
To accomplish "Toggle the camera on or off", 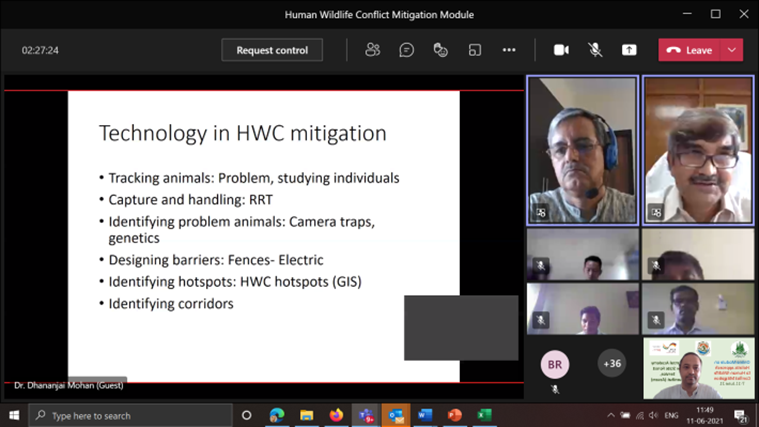I will [561, 50].
